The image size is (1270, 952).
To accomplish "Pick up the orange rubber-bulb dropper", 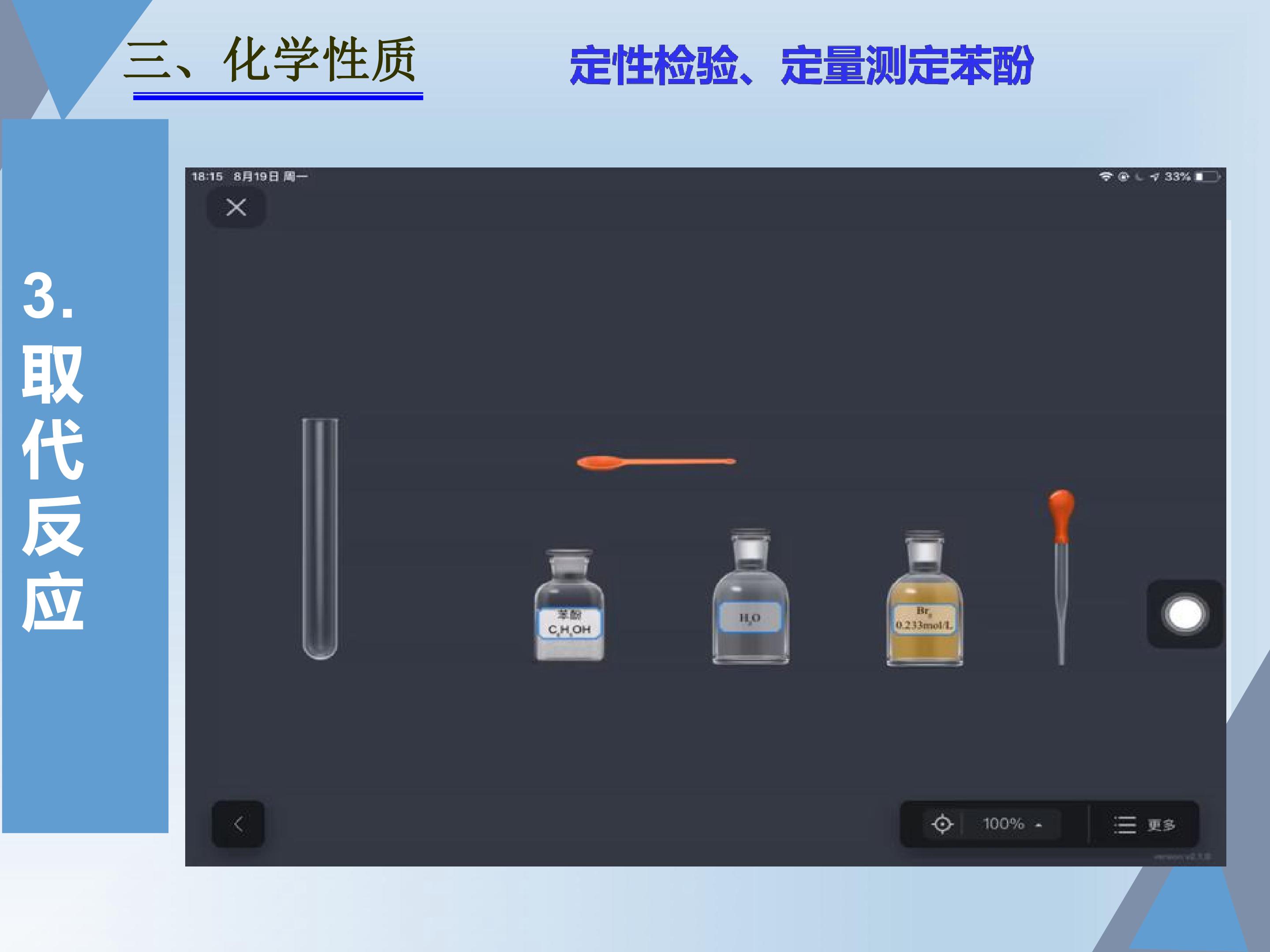I will coord(1061,577).
